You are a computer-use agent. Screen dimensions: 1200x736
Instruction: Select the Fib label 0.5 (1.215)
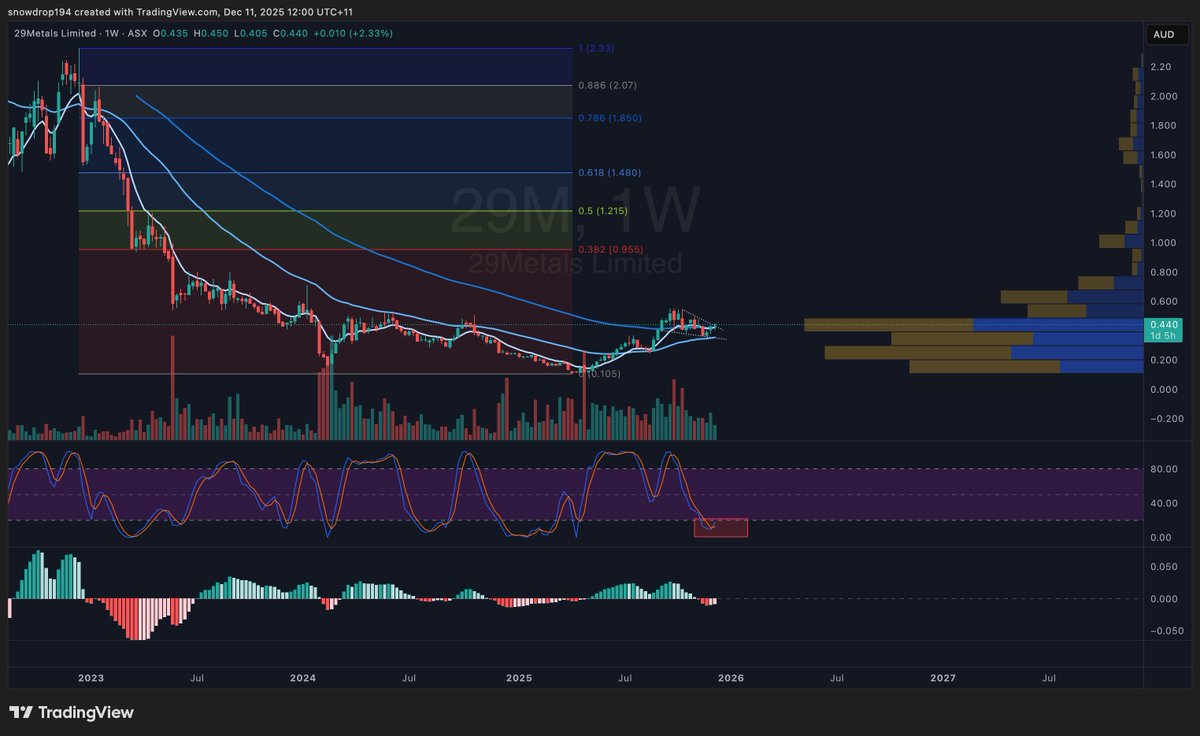[x=603, y=211]
